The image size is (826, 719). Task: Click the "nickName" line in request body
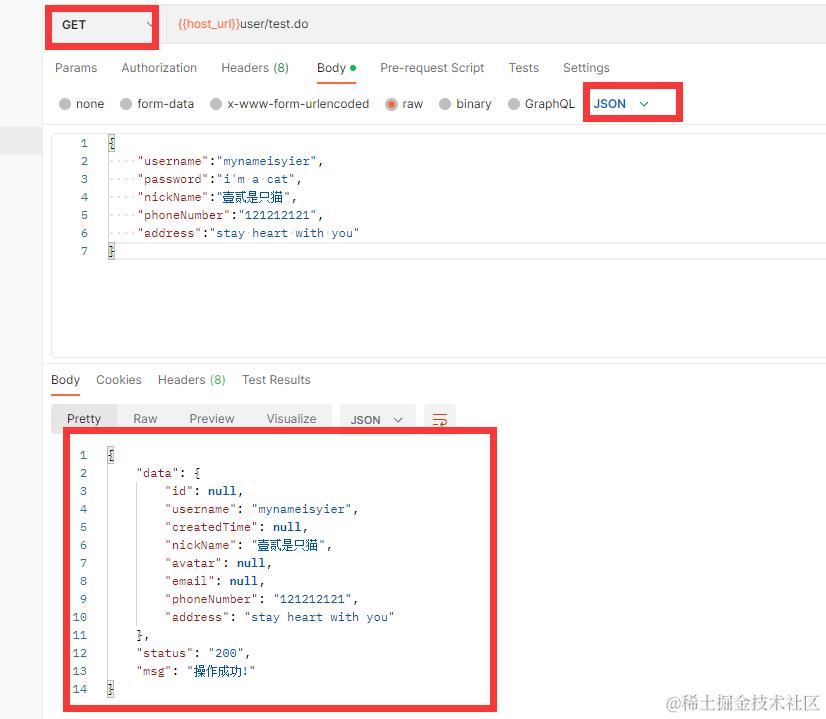217,197
